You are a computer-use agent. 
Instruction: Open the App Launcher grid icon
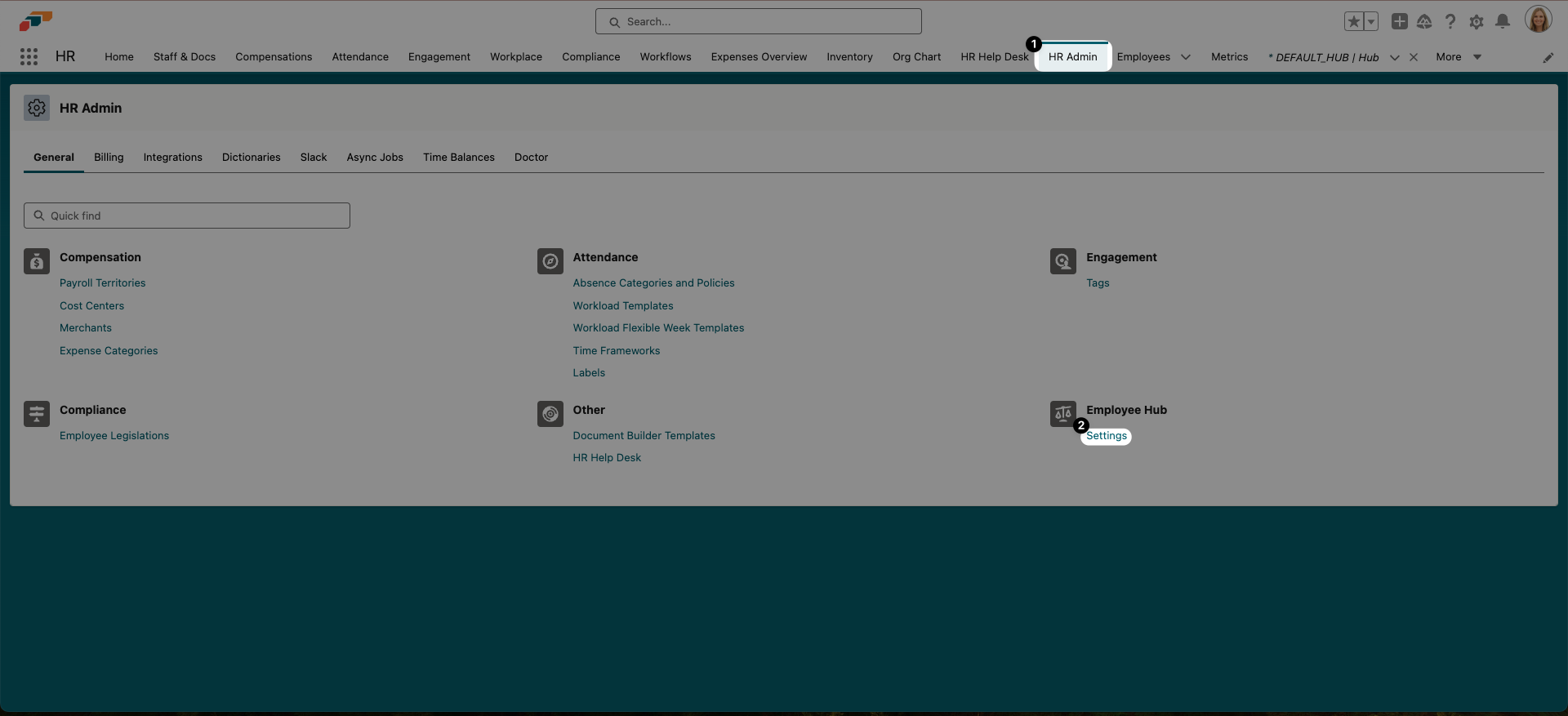29,56
